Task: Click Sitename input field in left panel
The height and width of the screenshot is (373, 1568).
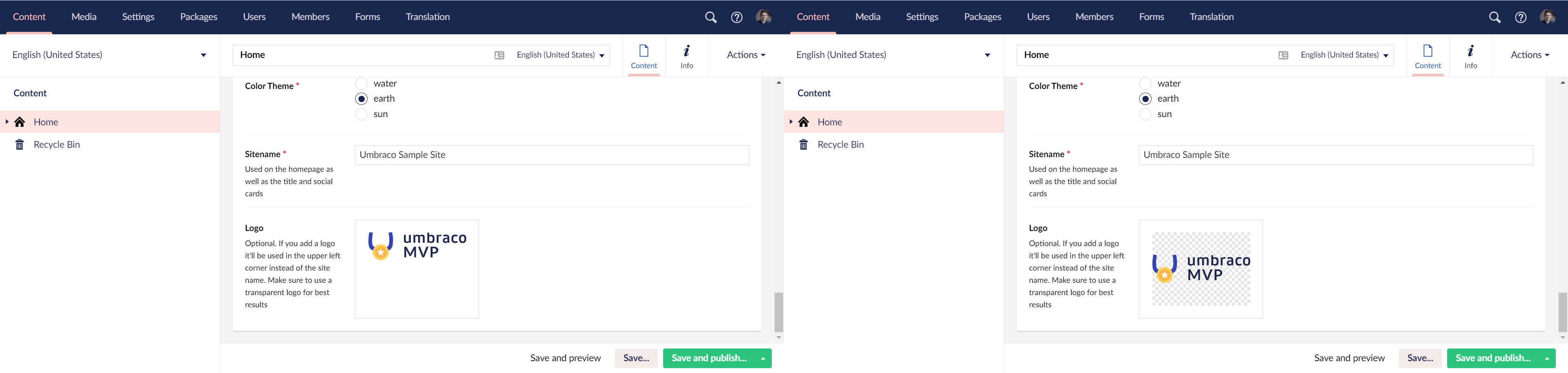Action: pyautogui.click(x=552, y=155)
